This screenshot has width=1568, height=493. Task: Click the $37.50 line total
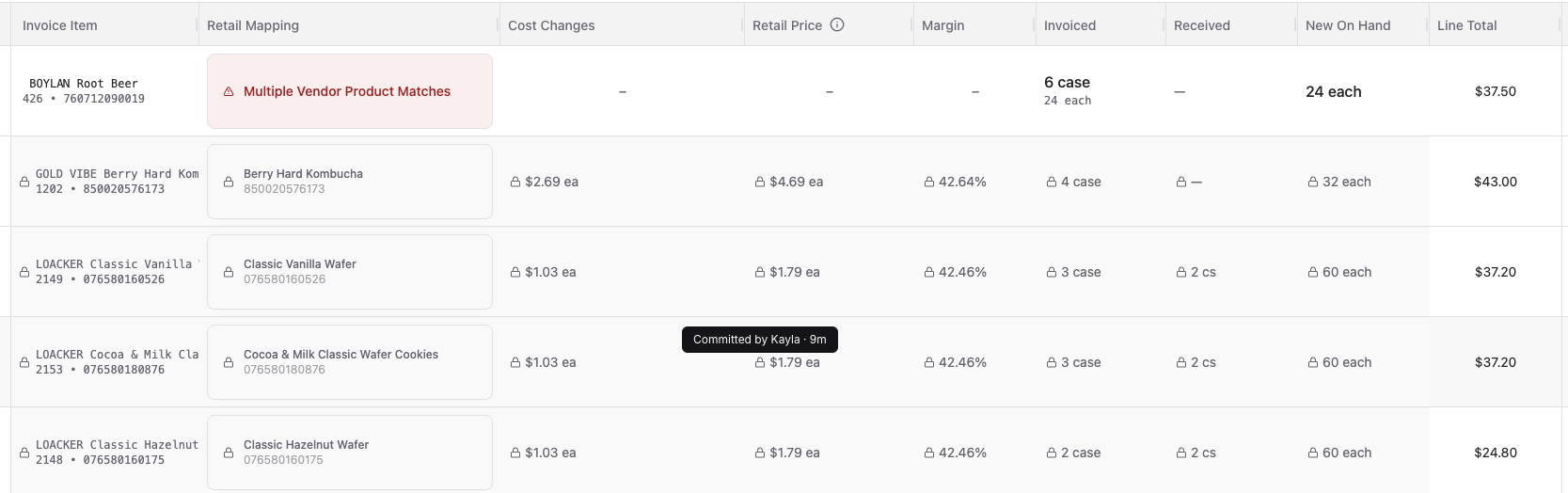1496,91
